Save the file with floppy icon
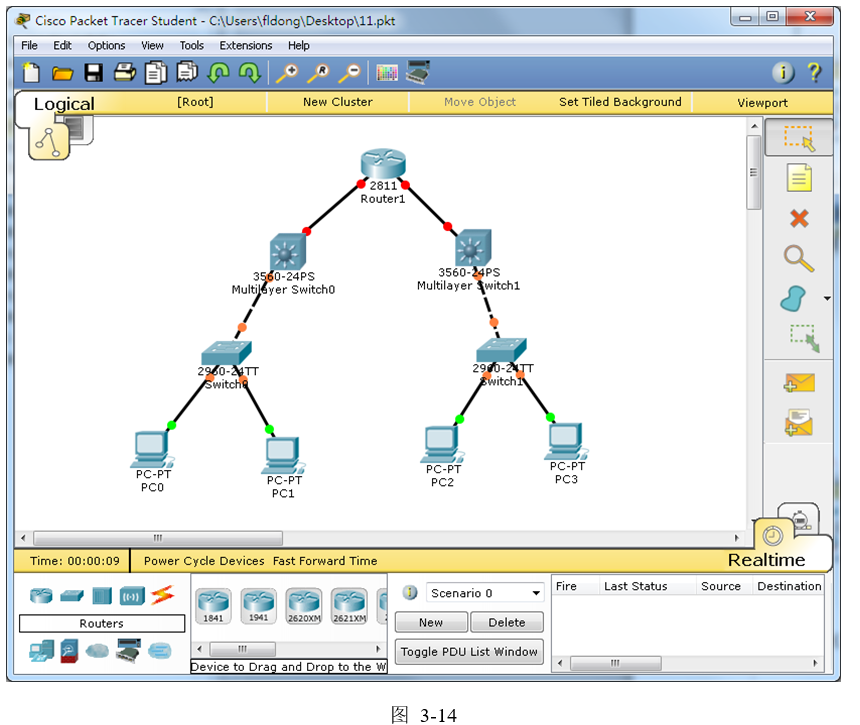The image size is (860, 725). pos(93,72)
